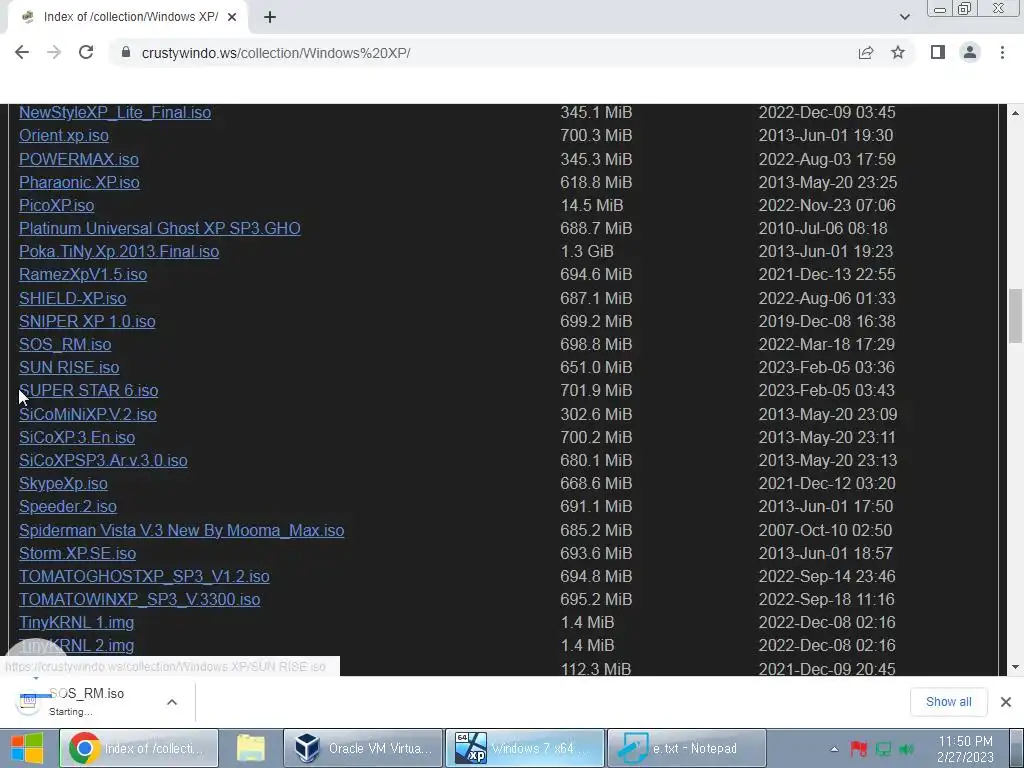
Task: Download SiCoMiNiXP.V.2.iso
Action: coord(88,414)
